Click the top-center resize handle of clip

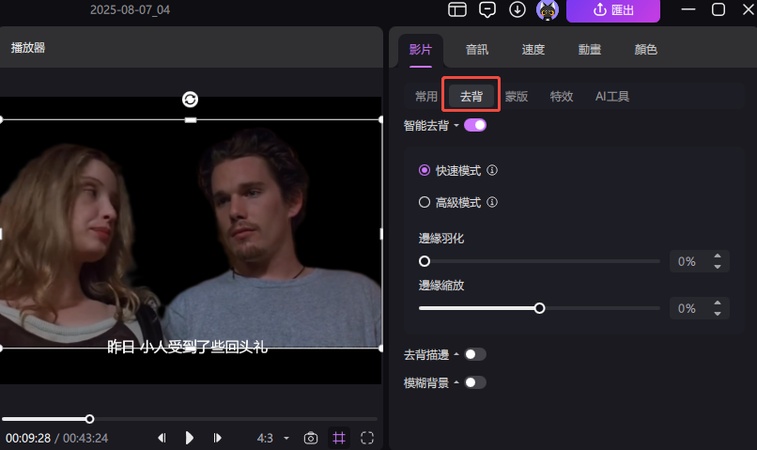(x=190, y=120)
